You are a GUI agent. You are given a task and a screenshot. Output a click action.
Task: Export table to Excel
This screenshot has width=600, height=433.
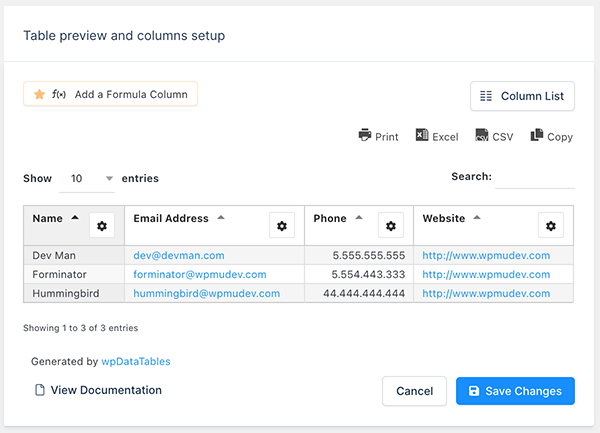coord(437,136)
